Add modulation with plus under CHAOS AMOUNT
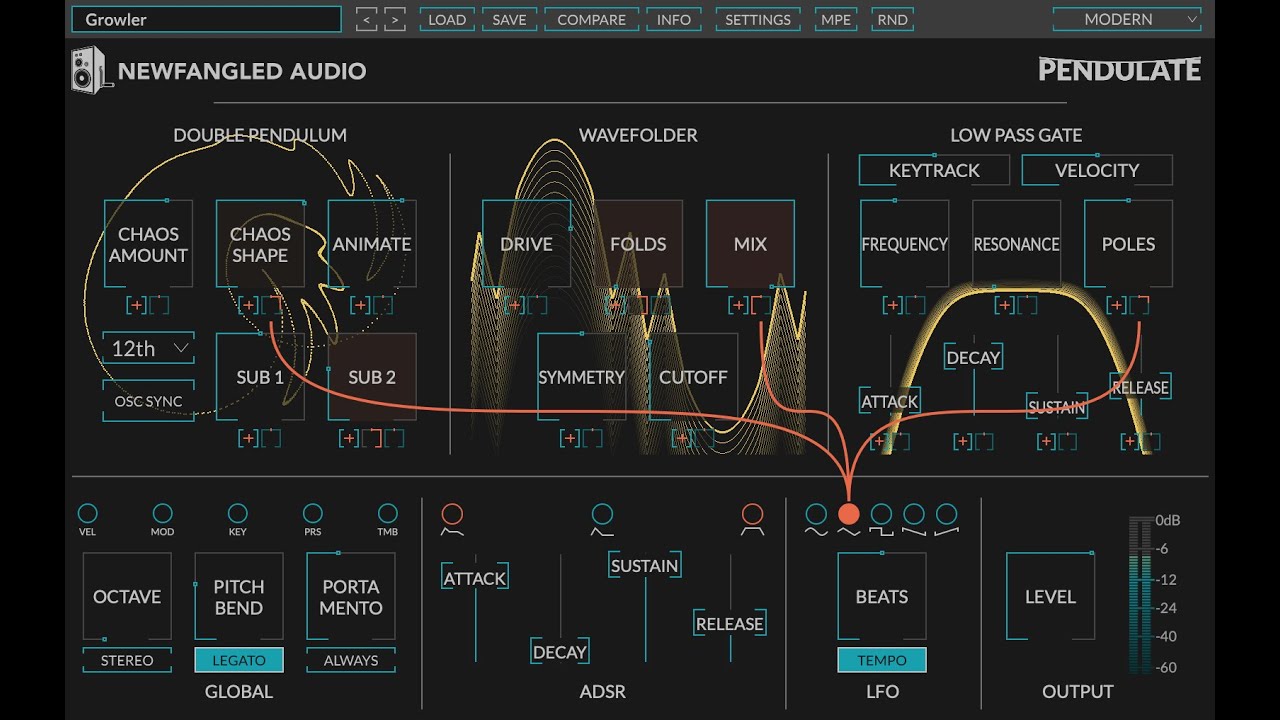1280x720 pixels. click(x=137, y=305)
